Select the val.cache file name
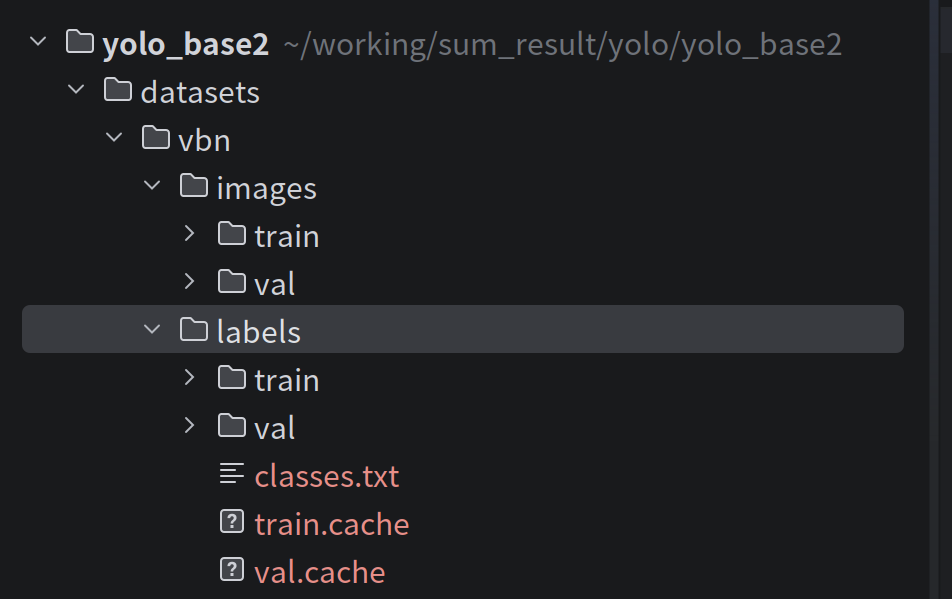This screenshot has height=599, width=952. click(x=320, y=571)
